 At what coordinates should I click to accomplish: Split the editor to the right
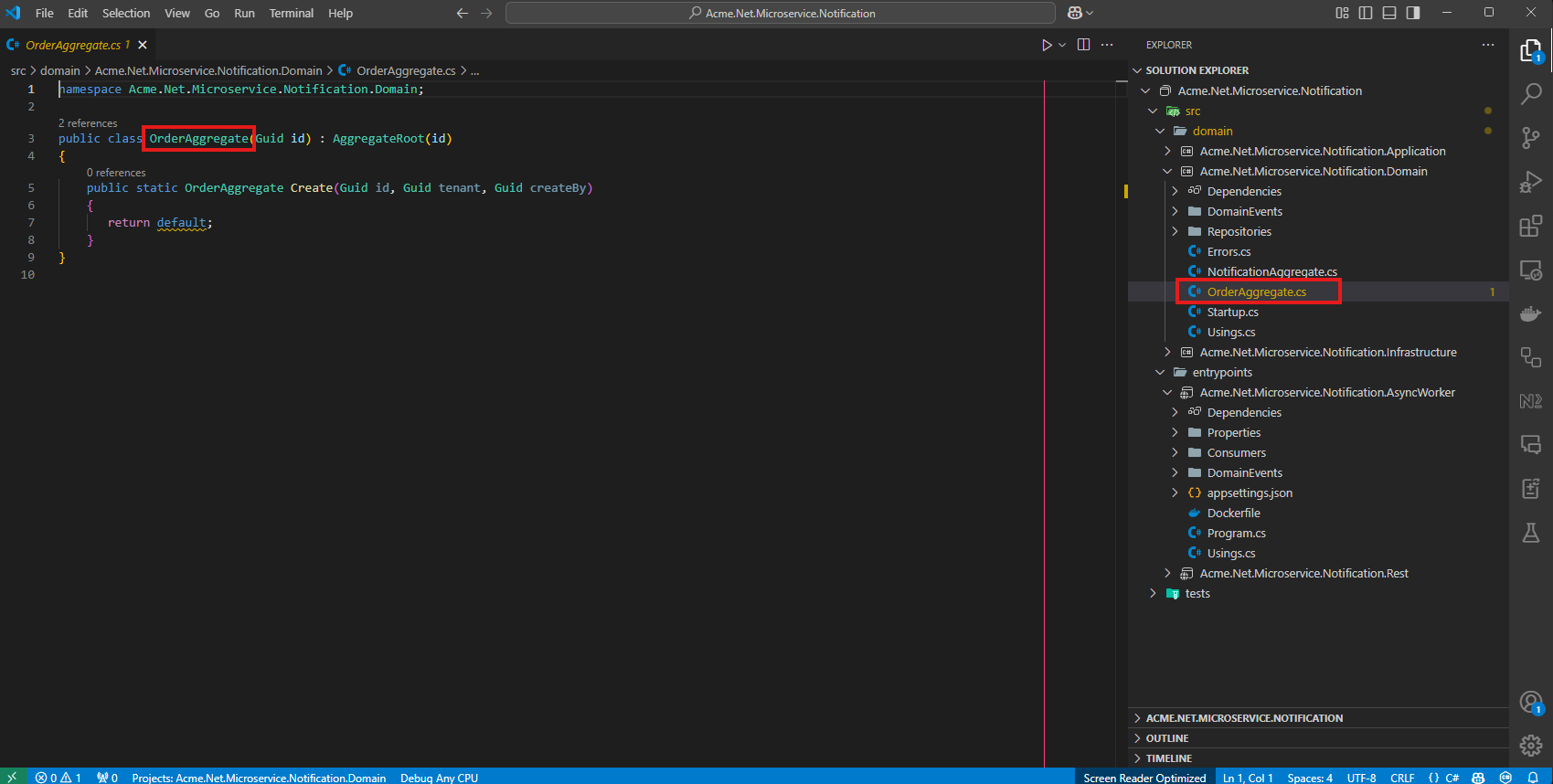(1083, 45)
